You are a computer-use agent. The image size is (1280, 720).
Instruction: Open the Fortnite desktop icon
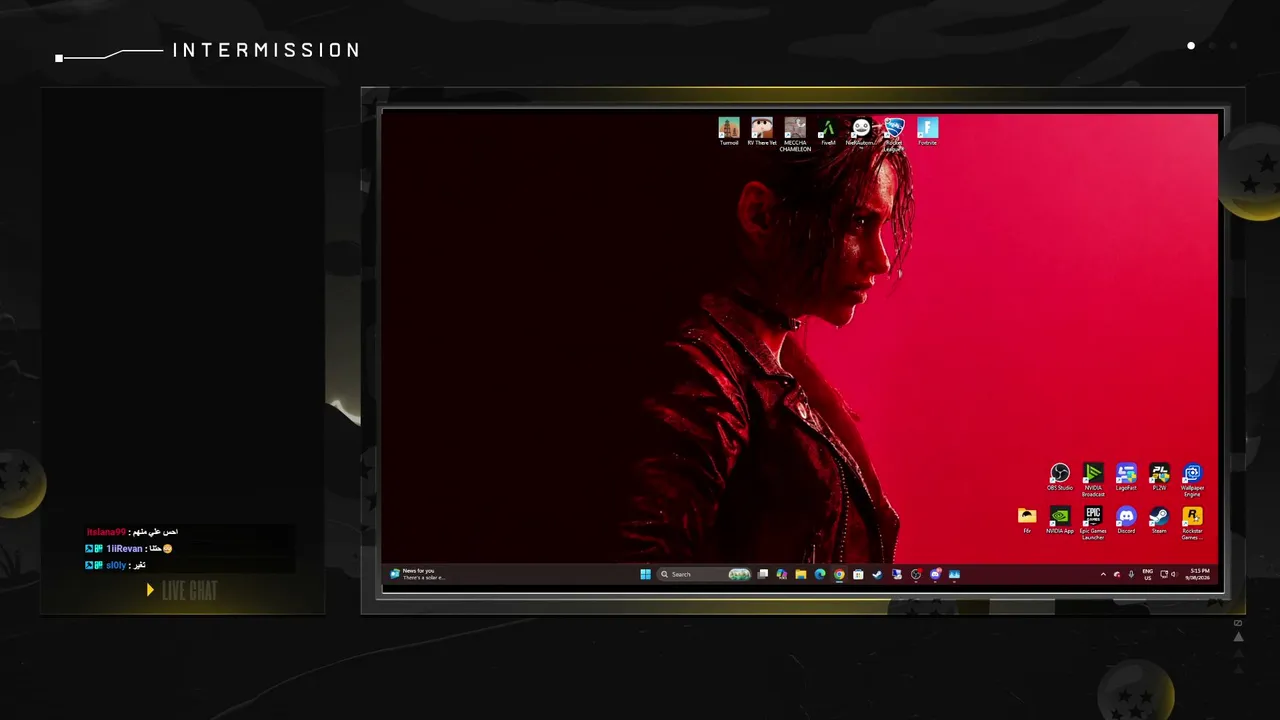(927, 132)
